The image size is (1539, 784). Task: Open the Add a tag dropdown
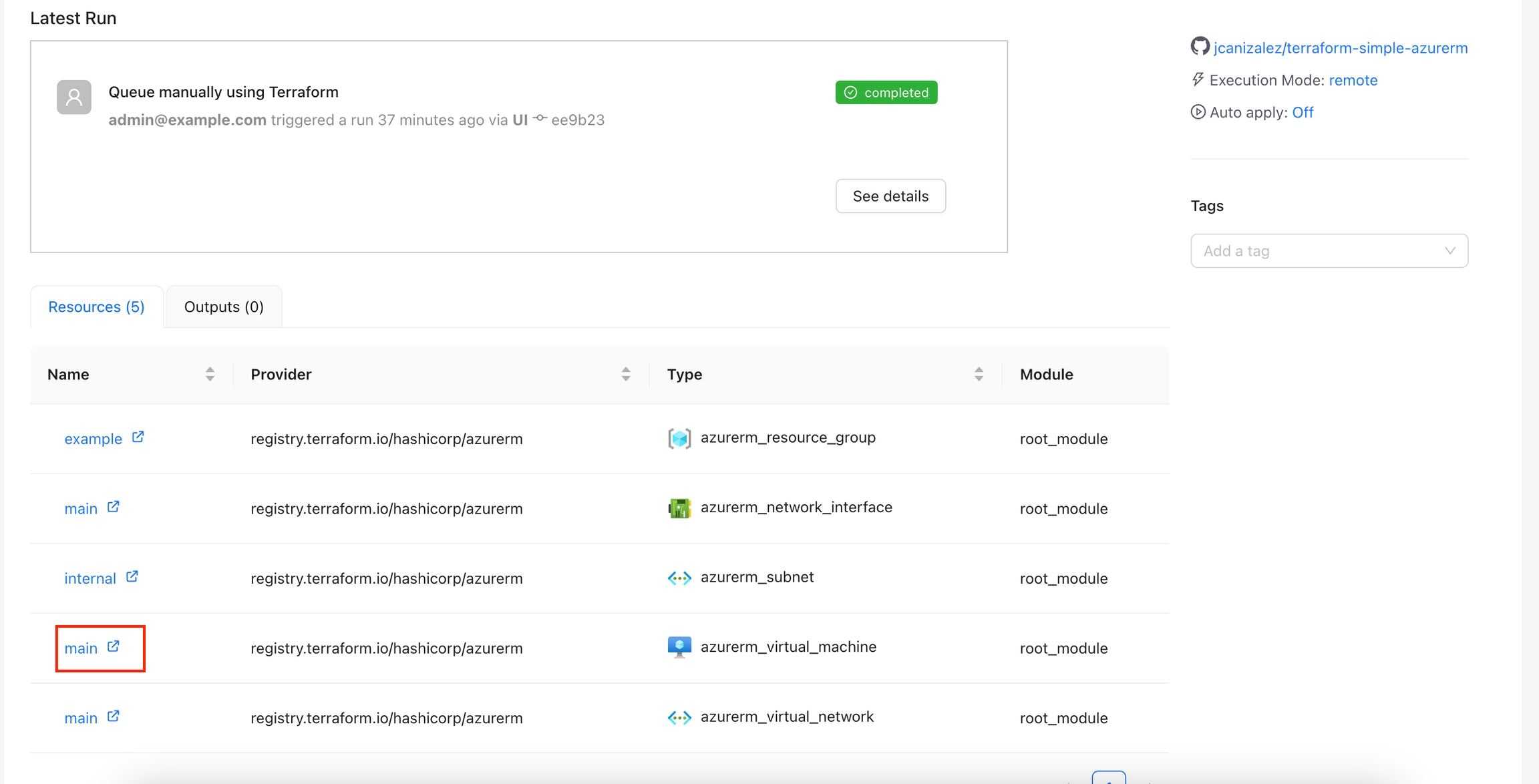pyautogui.click(x=1329, y=251)
